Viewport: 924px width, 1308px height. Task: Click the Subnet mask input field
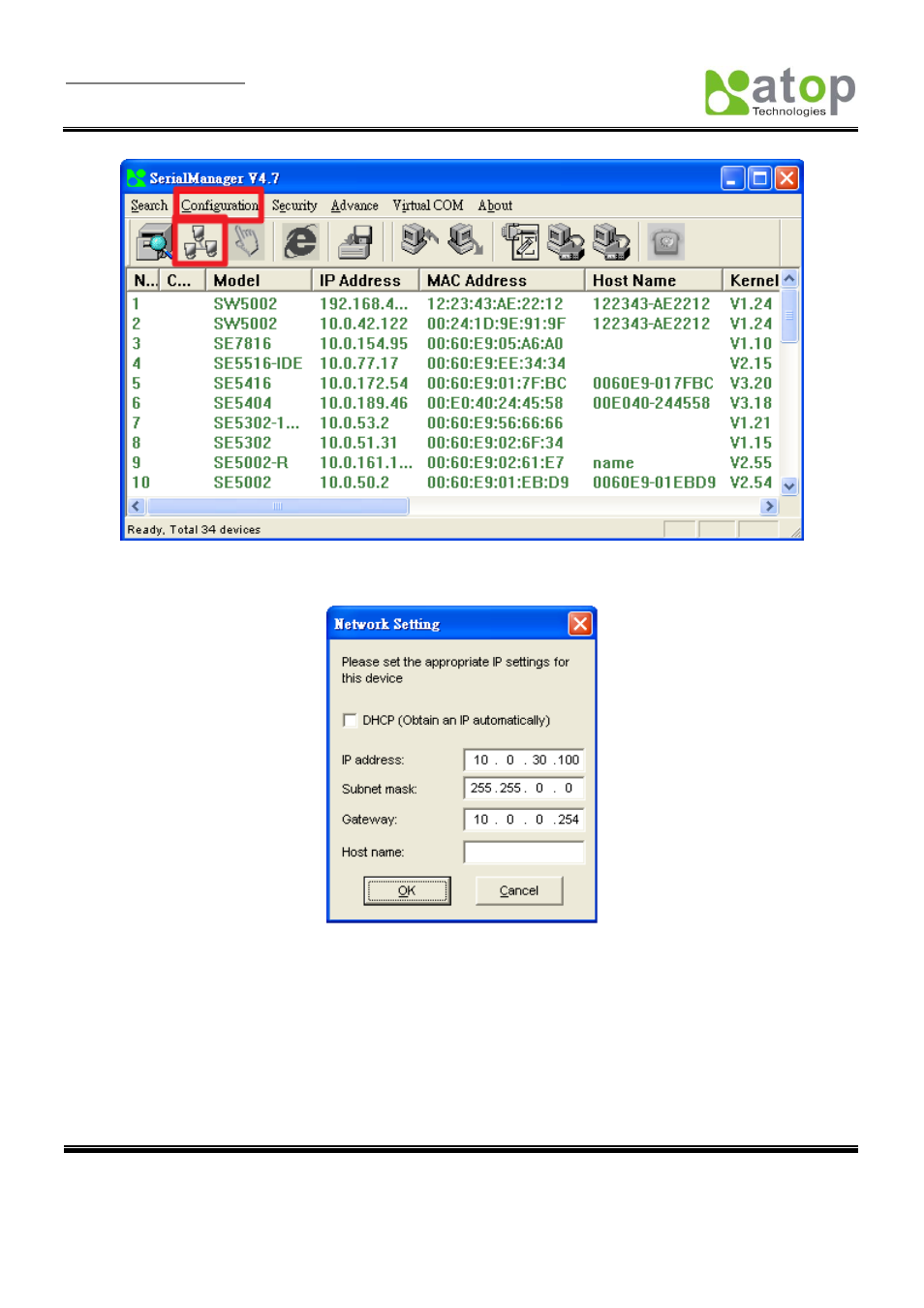coord(524,788)
